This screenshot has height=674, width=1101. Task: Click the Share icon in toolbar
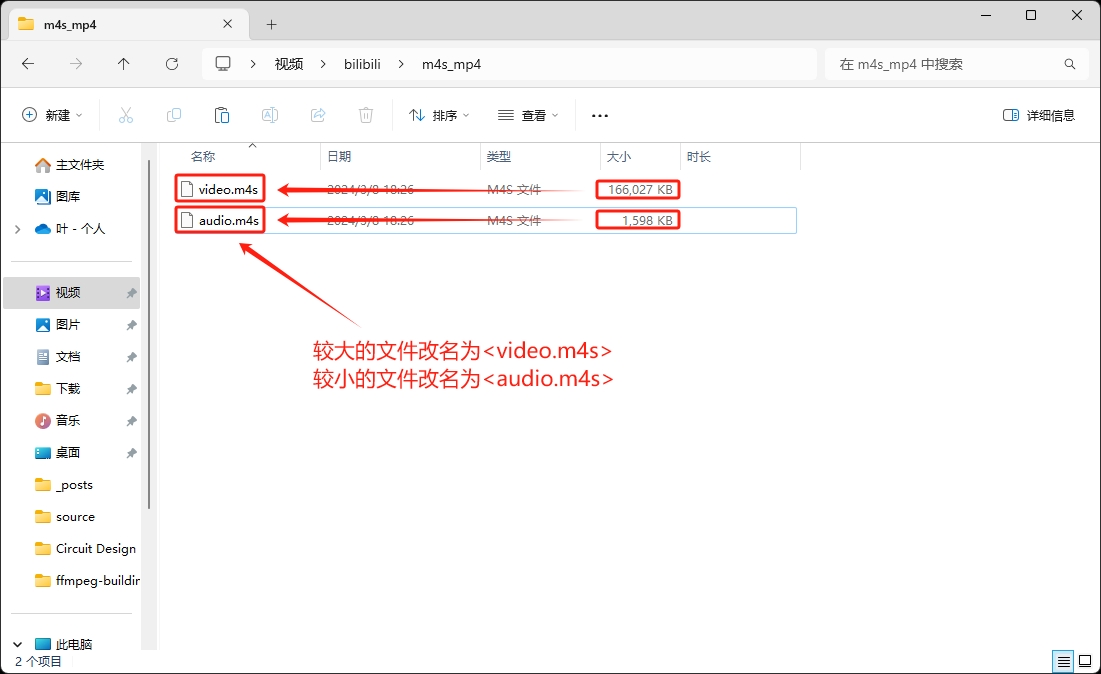[318, 115]
